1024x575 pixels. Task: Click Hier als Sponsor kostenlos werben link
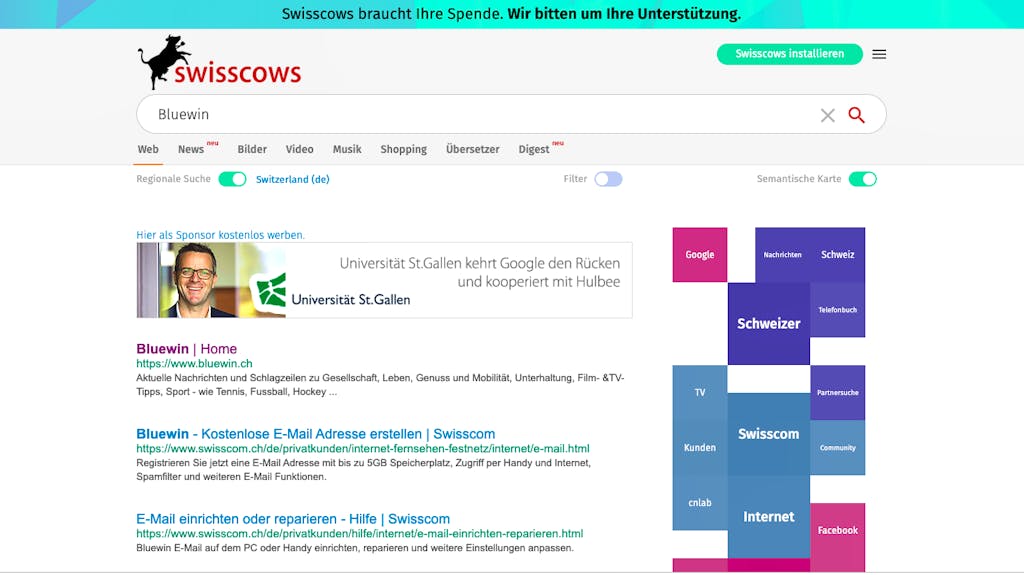pos(220,235)
